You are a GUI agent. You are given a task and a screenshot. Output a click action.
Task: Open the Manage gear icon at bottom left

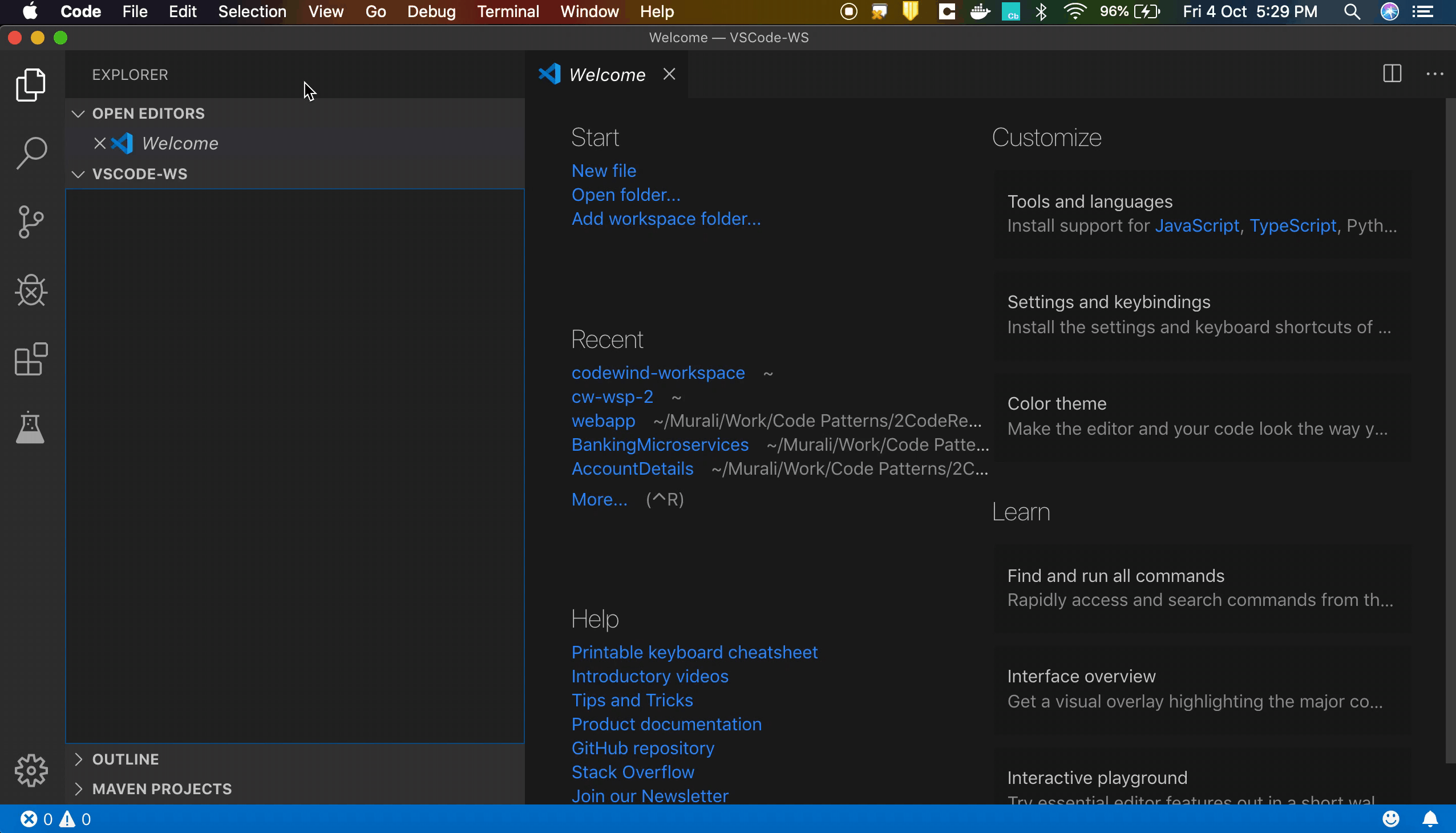30,770
